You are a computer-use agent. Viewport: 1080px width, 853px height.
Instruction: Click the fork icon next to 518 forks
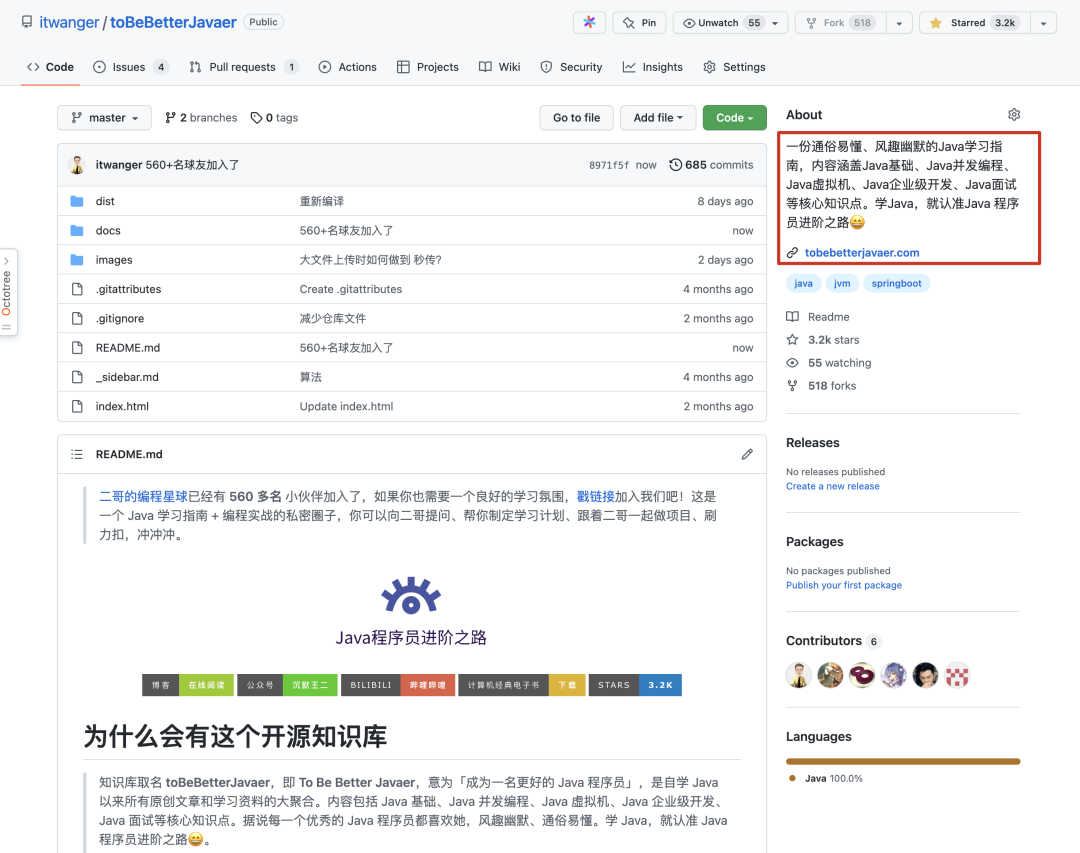(793, 386)
